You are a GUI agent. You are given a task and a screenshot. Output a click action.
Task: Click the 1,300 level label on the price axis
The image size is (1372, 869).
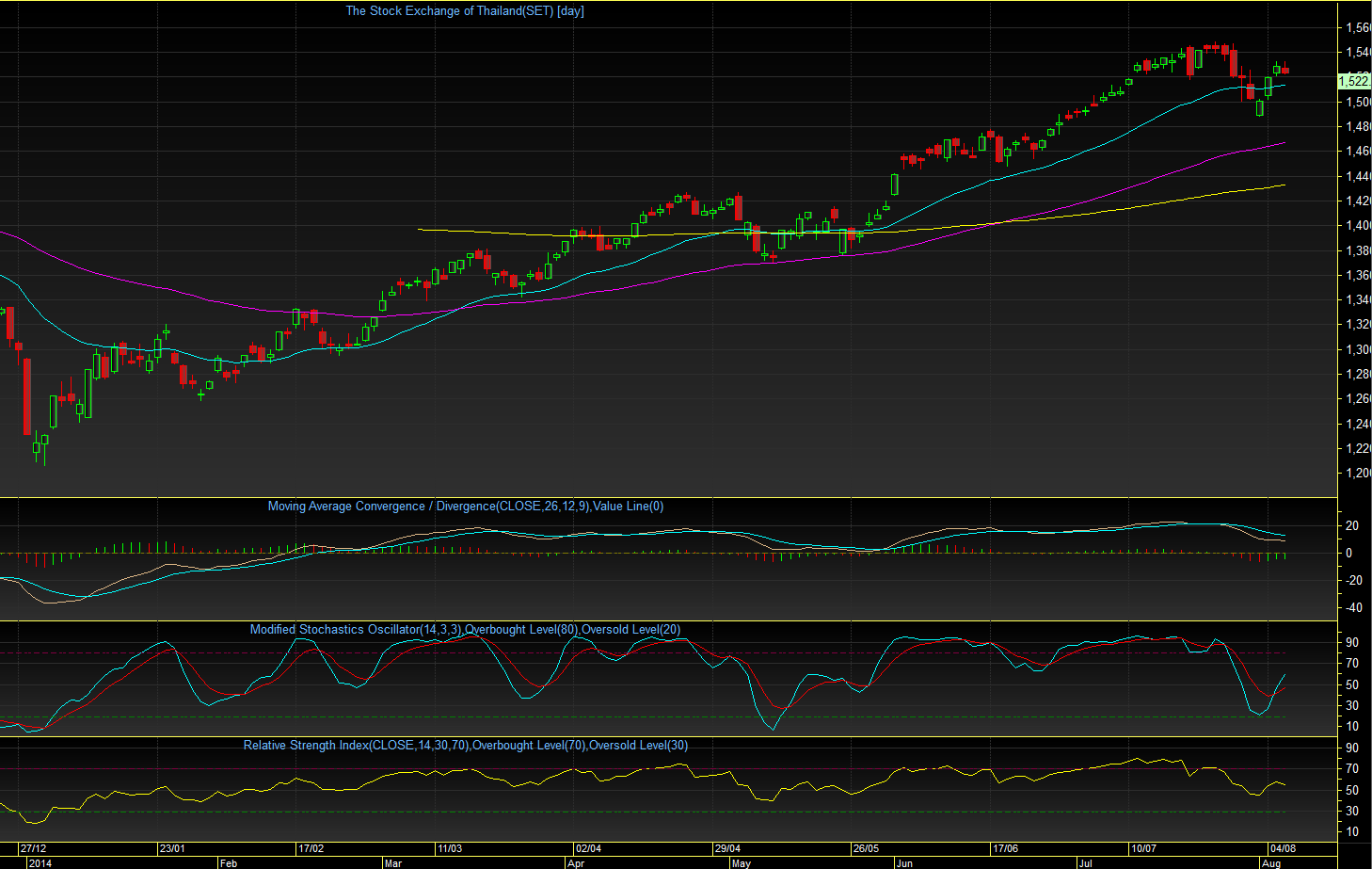1358,349
